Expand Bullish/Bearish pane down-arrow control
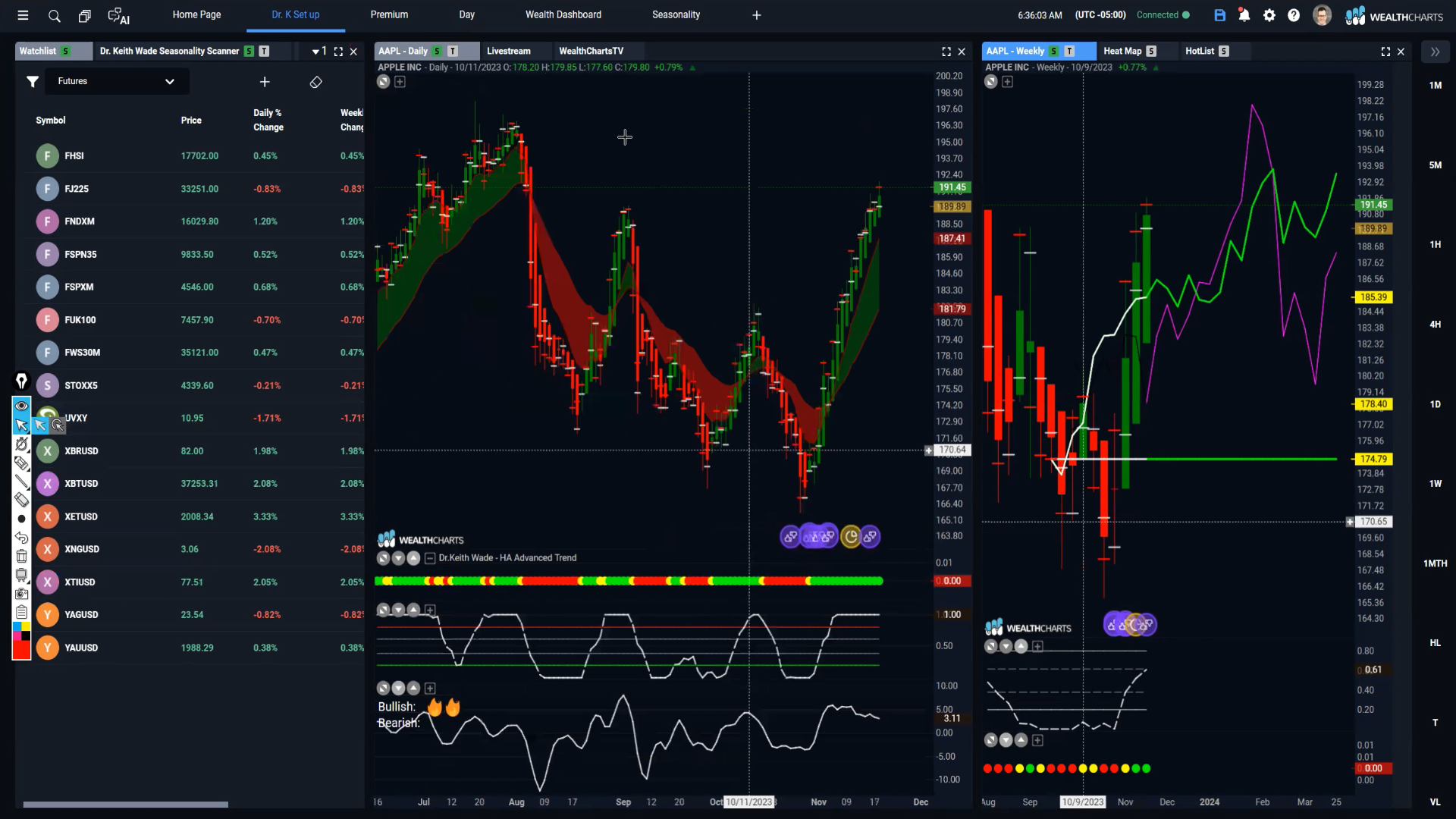The height and width of the screenshot is (819, 1456). 398,689
